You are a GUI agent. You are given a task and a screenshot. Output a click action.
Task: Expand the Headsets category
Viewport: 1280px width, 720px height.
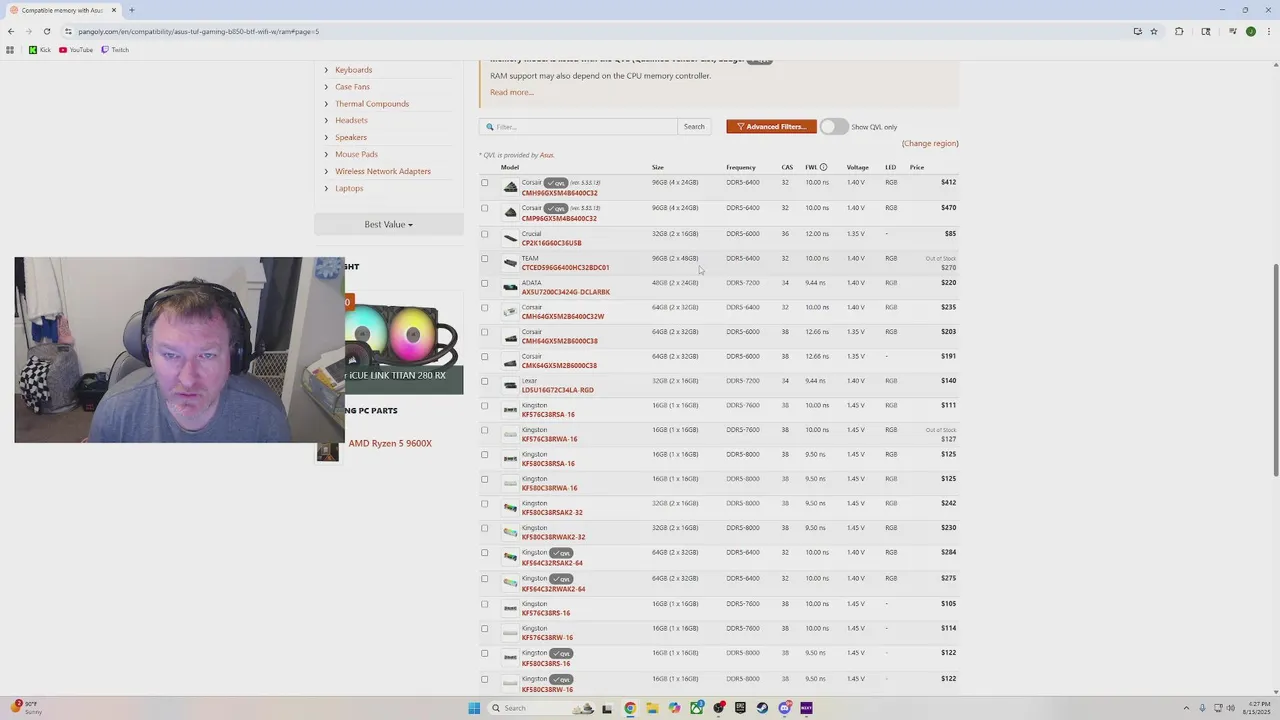(x=351, y=120)
